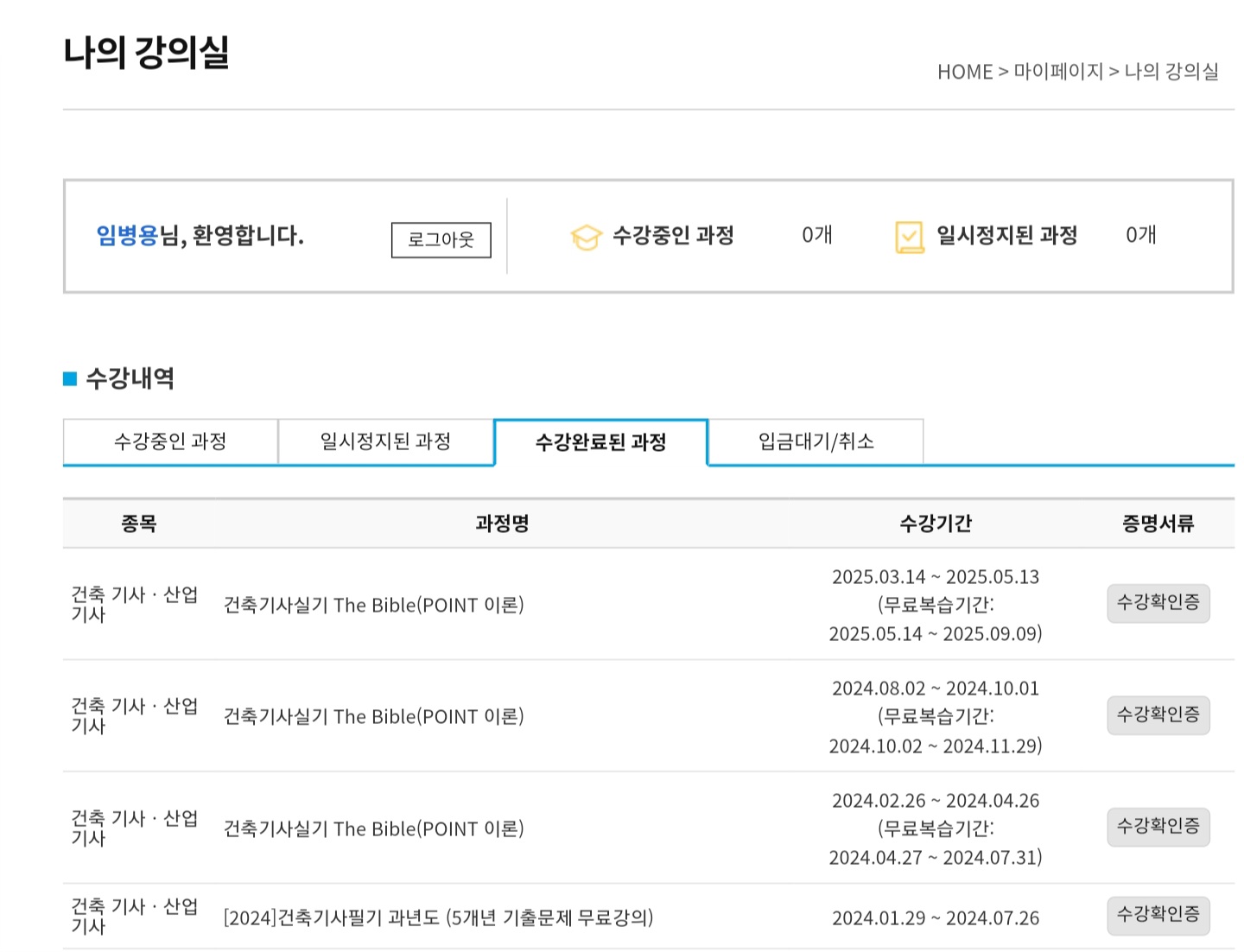Open the first 건축기사실기 The Bible course
This screenshot has height=952, width=1244.
pos(373,606)
